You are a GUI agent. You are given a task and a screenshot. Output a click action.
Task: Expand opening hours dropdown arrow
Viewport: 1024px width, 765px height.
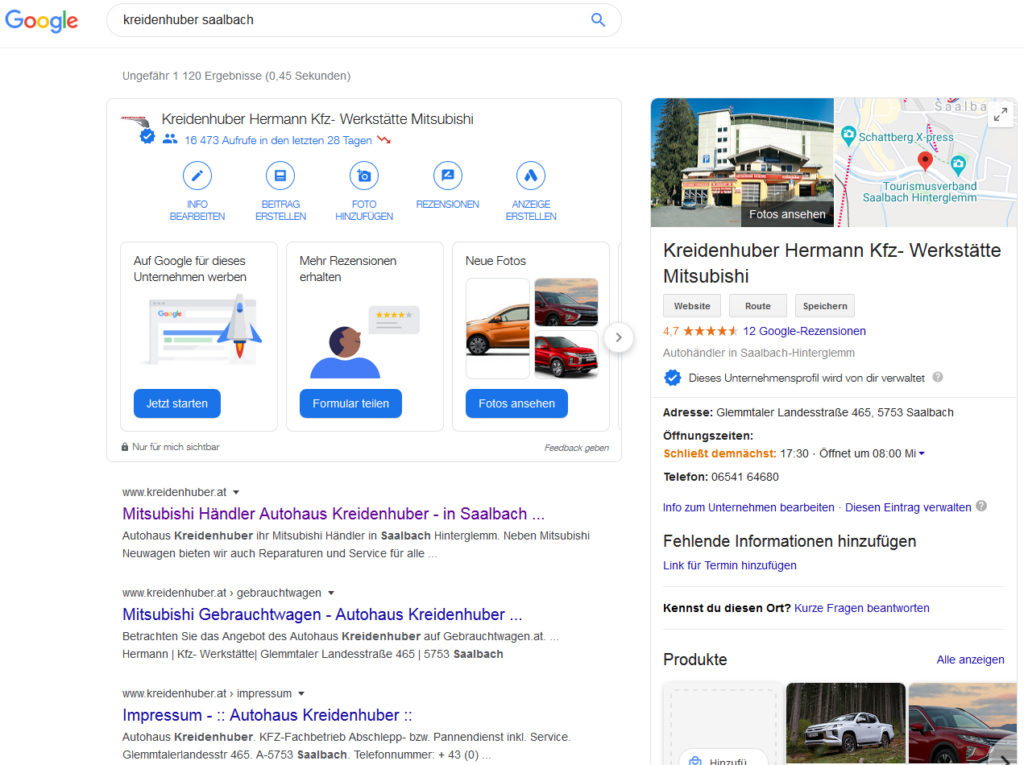coord(921,453)
